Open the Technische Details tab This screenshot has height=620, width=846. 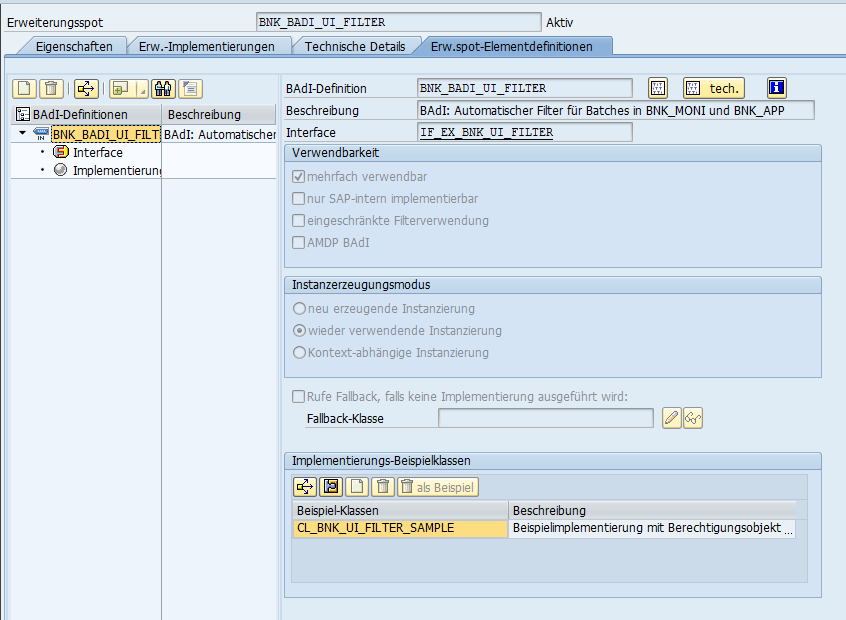(355, 46)
